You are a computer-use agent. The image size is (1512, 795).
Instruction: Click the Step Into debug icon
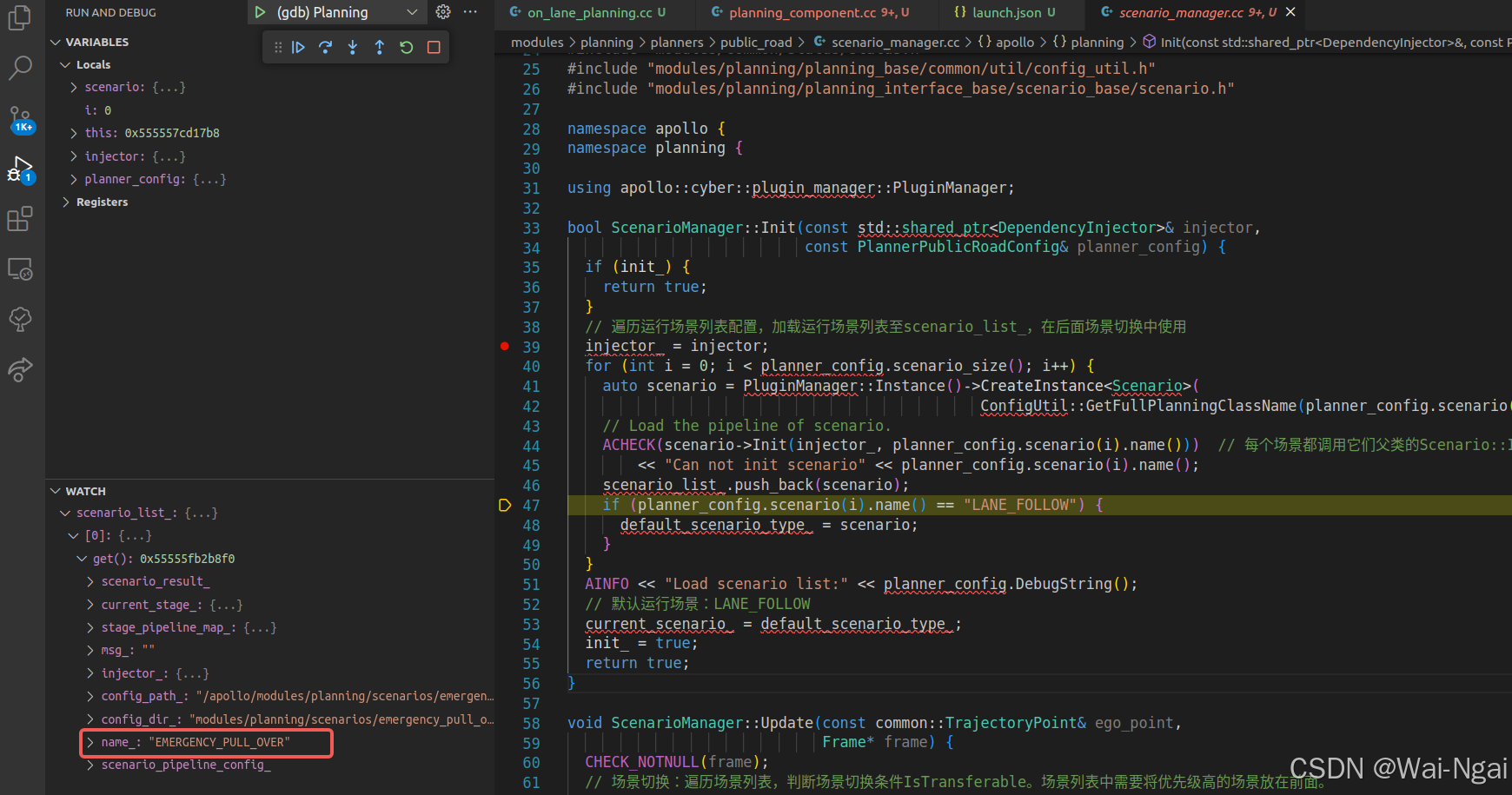(353, 47)
